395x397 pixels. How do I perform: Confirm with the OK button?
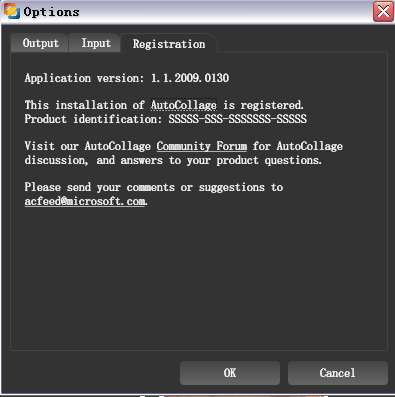coord(230,373)
